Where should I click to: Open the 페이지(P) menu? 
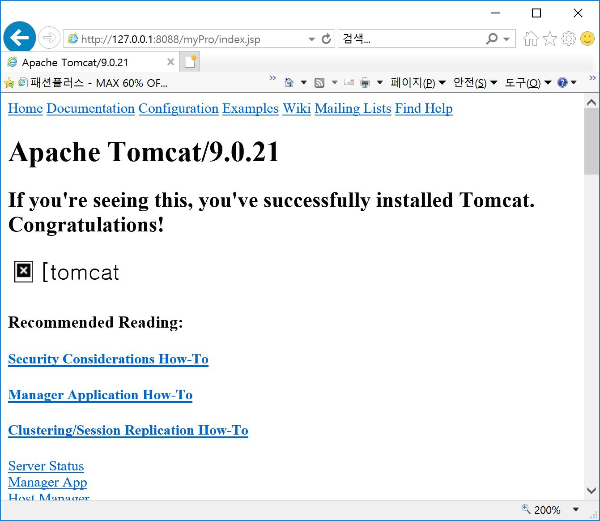click(x=418, y=83)
